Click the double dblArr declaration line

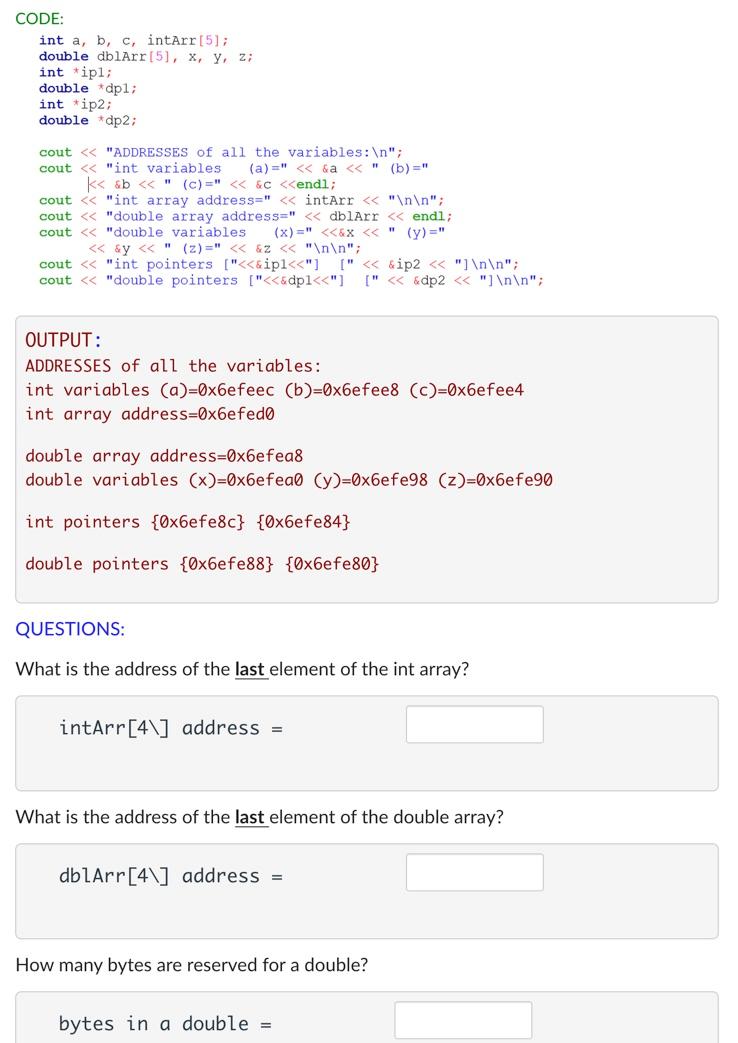[x=145, y=56]
